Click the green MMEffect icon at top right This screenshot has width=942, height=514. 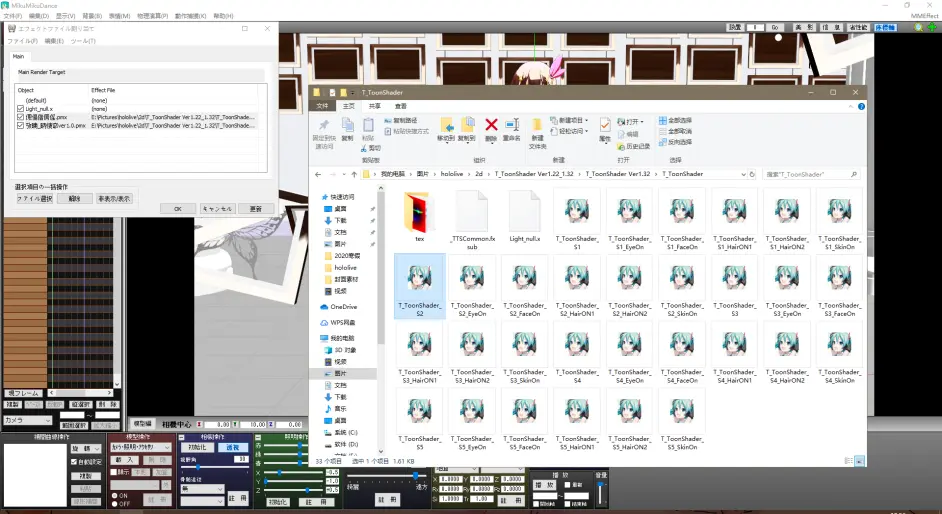(x=932, y=27)
